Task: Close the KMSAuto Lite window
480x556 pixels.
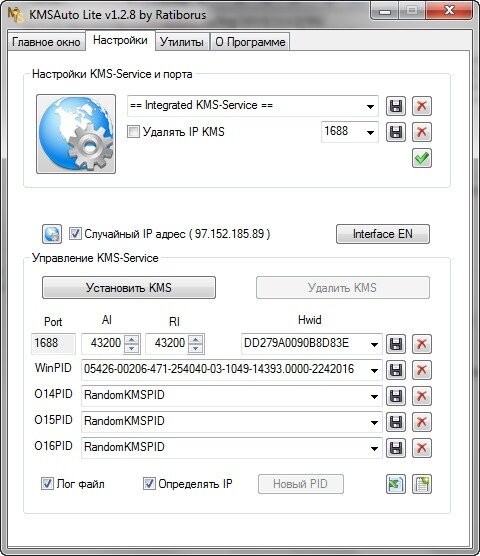Action: [x=449, y=11]
